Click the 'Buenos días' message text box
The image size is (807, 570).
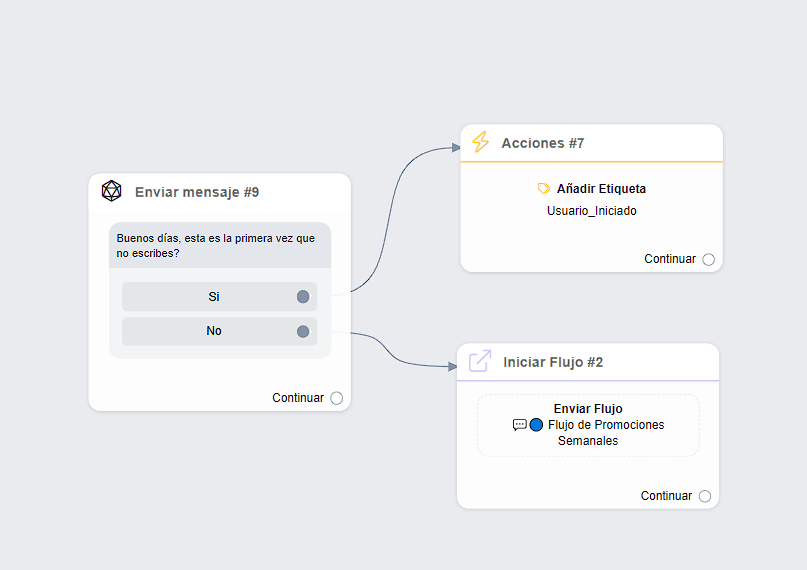[219, 245]
